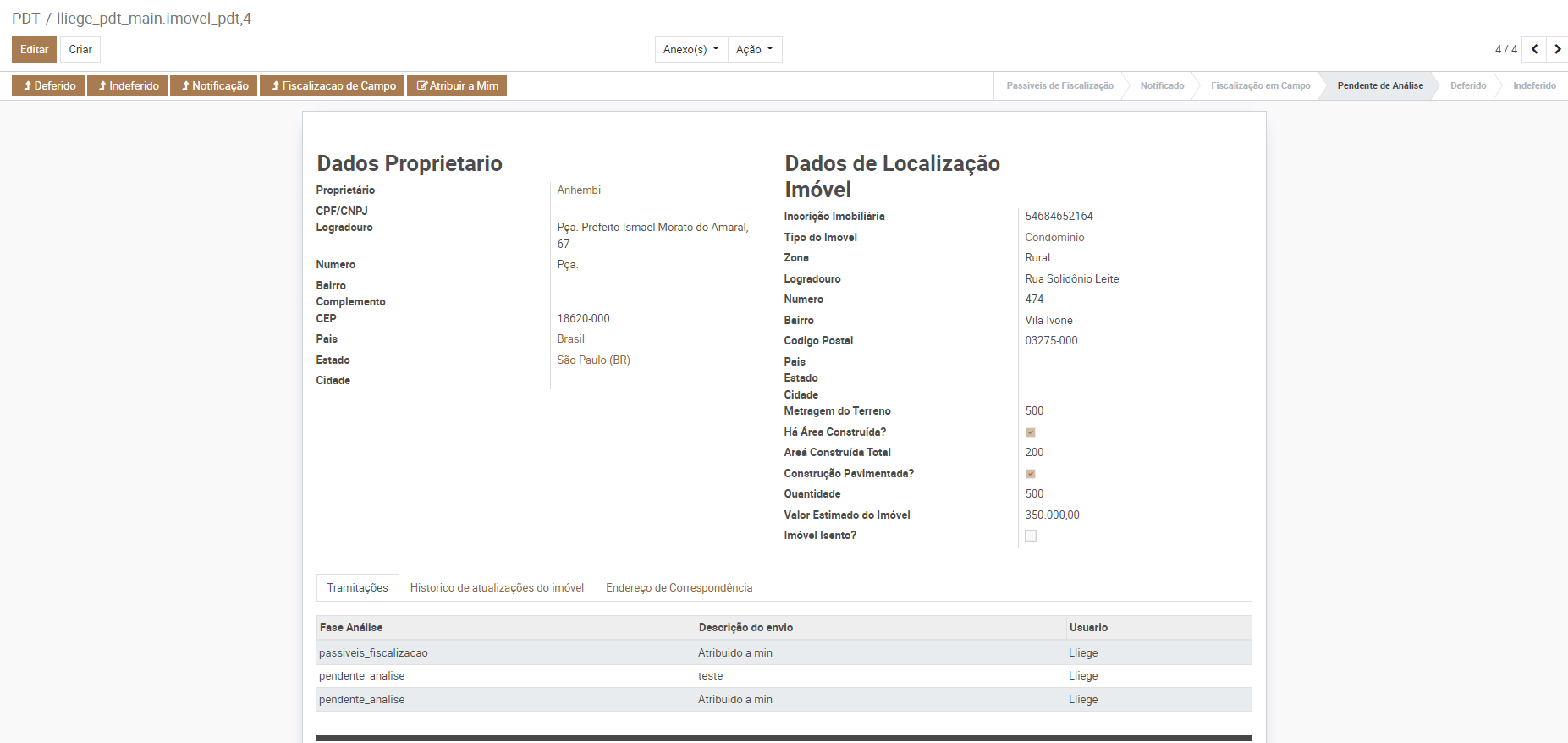Click the Criar button
This screenshot has width=1568, height=743.
80,49
